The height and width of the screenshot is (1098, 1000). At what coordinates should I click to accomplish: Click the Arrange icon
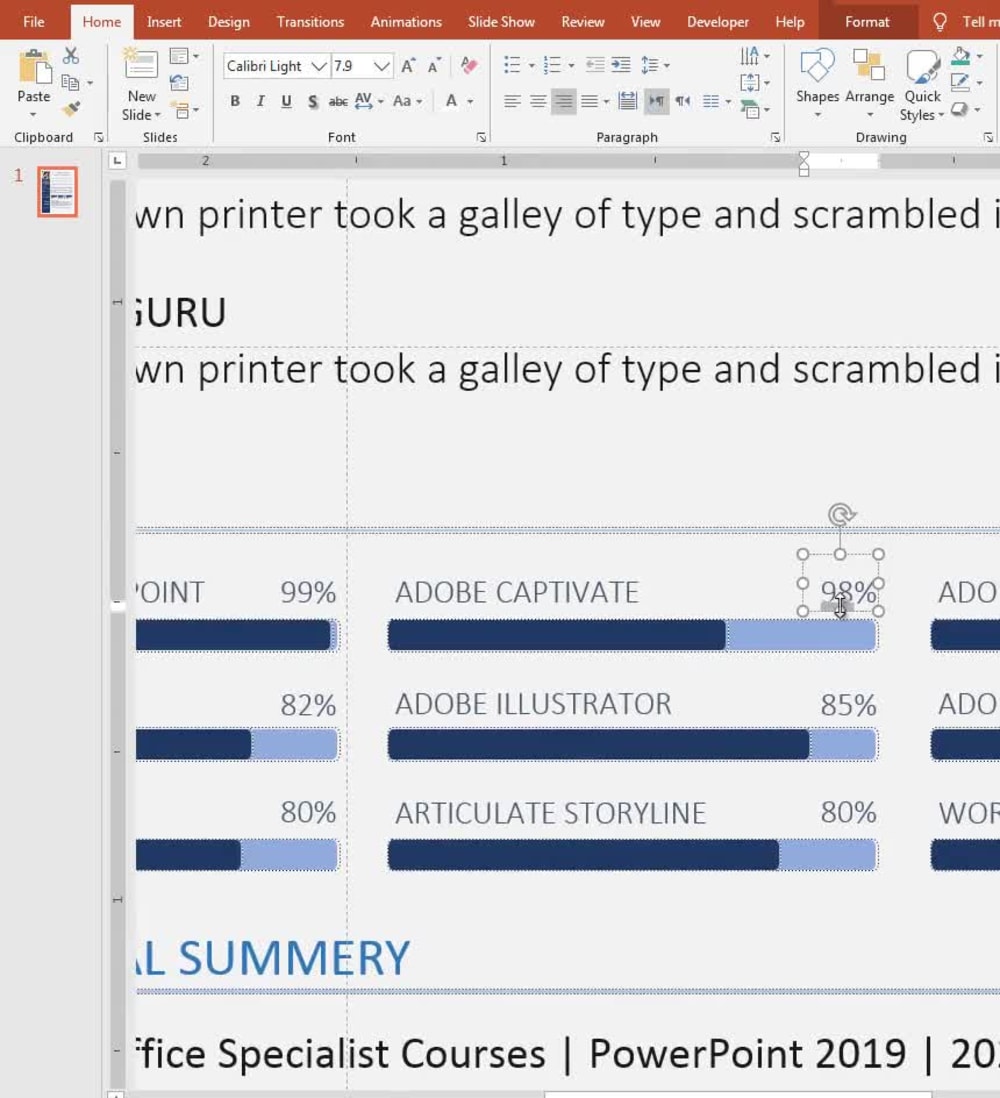pyautogui.click(x=869, y=67)
